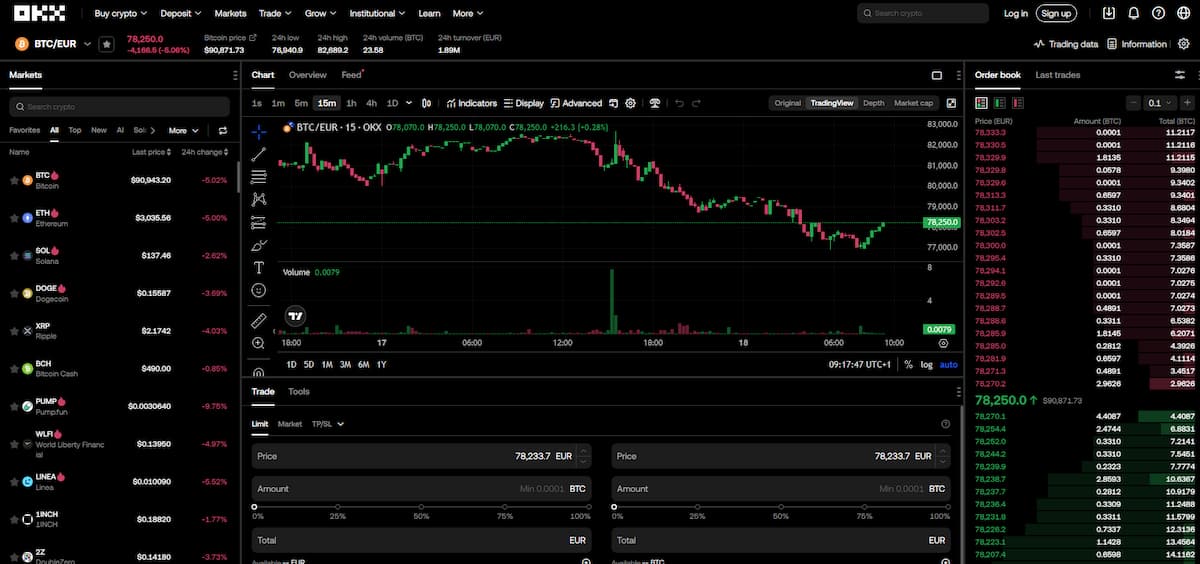This screenshot has width=1200, height=564.
Task: Open TP/SL order type dropdown
Action: [327, 424]
